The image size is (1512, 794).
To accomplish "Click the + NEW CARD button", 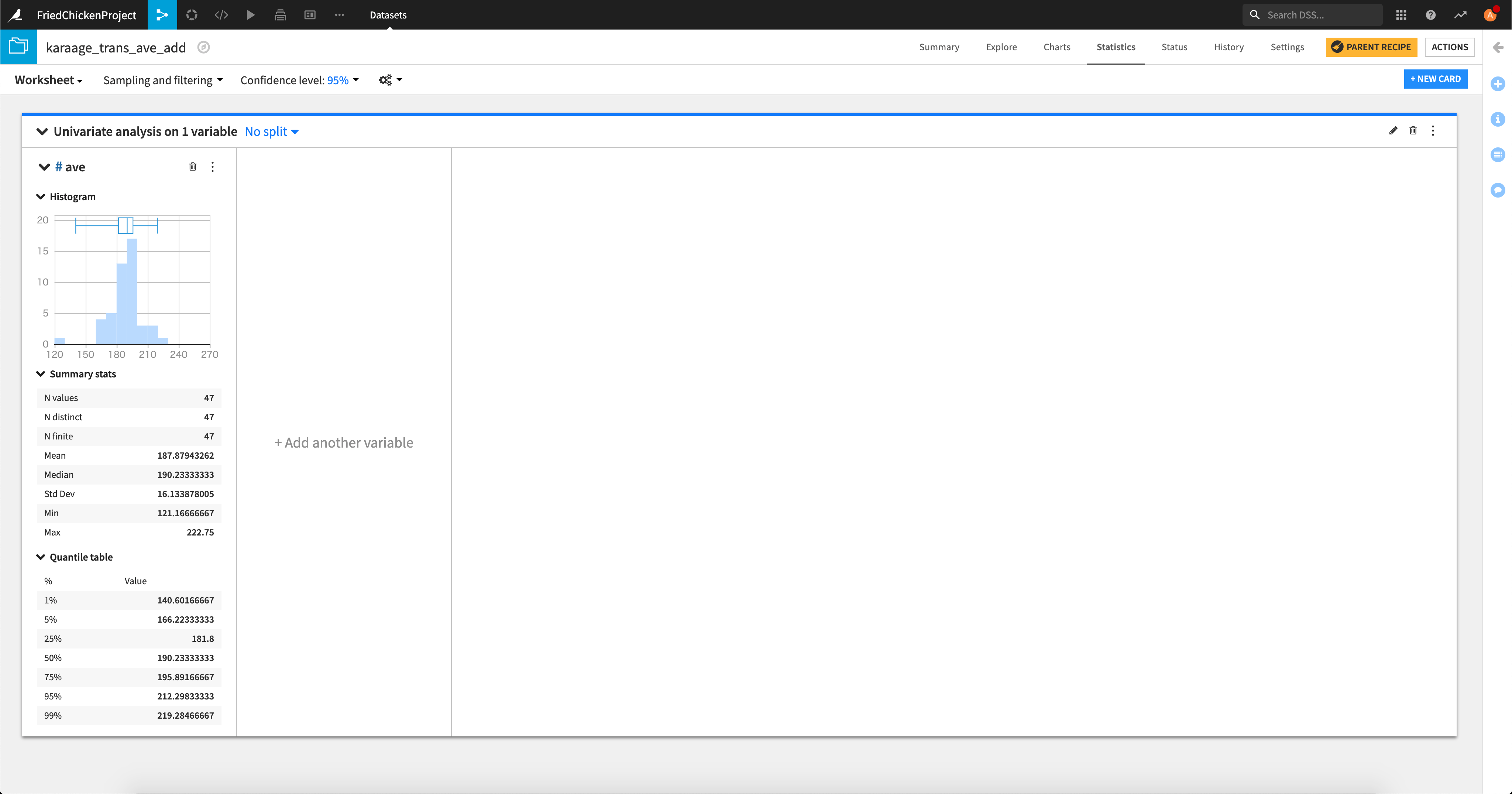I will 1435,79.
